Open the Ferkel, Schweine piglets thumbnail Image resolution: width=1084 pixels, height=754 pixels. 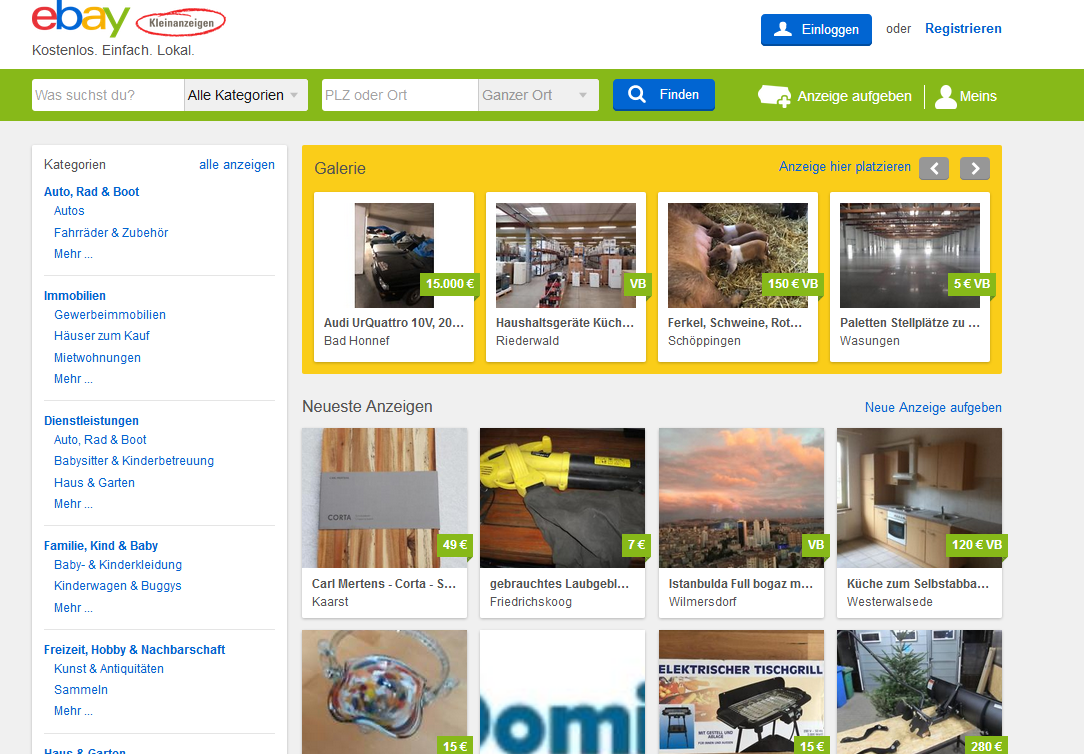tap(738, 255)
